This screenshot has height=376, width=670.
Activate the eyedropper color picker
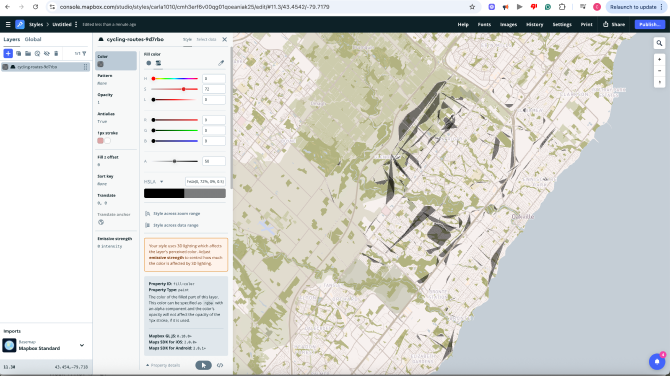[221, 63]
